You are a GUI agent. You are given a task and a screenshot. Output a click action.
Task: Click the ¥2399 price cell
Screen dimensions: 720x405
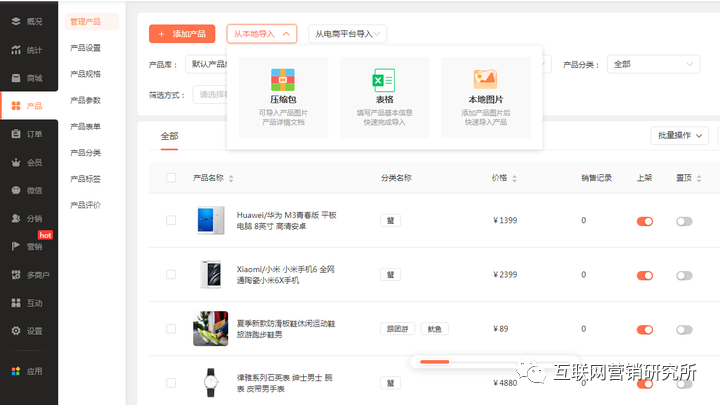point(505,275)
